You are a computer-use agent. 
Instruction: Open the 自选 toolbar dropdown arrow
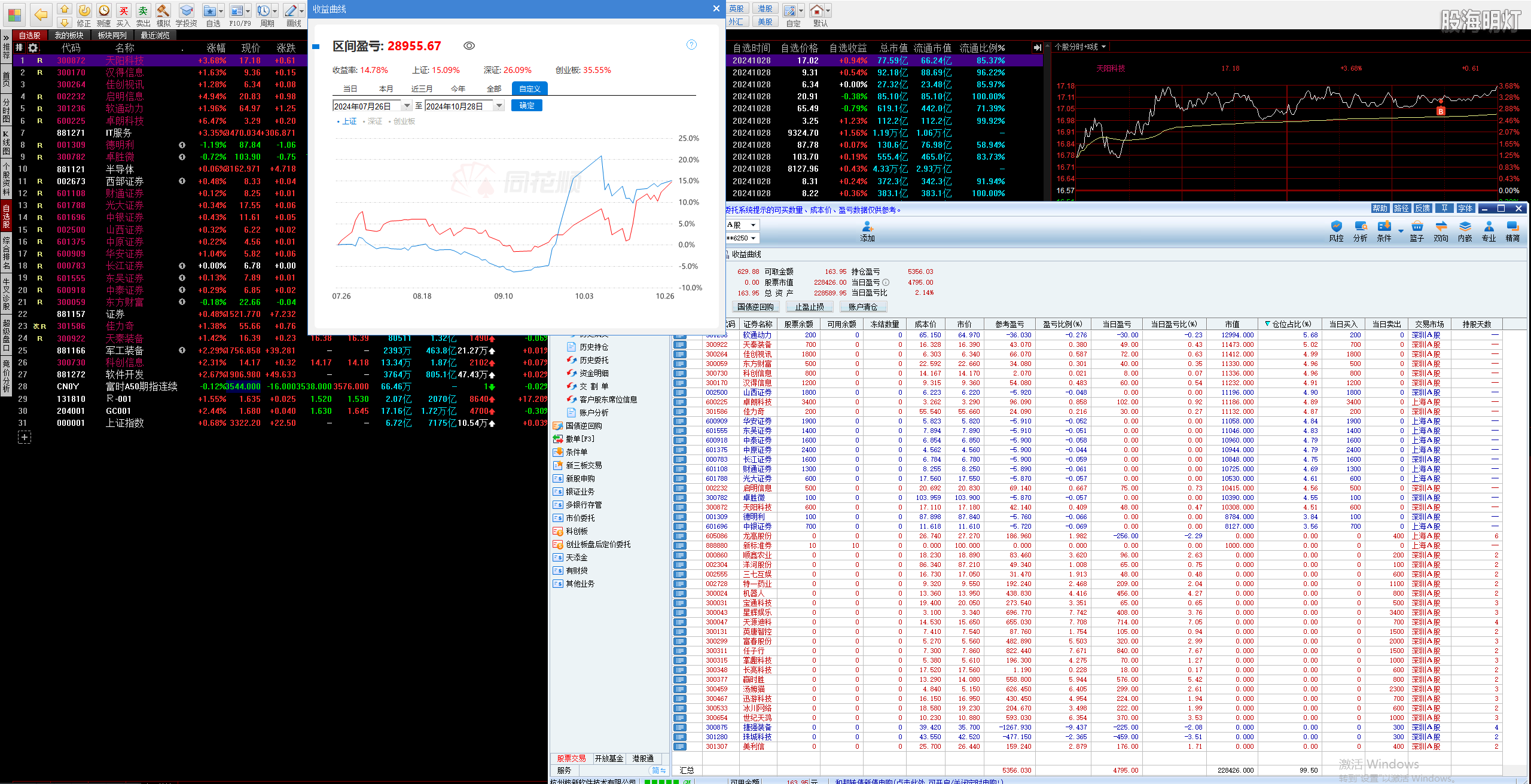coord(221,11)
